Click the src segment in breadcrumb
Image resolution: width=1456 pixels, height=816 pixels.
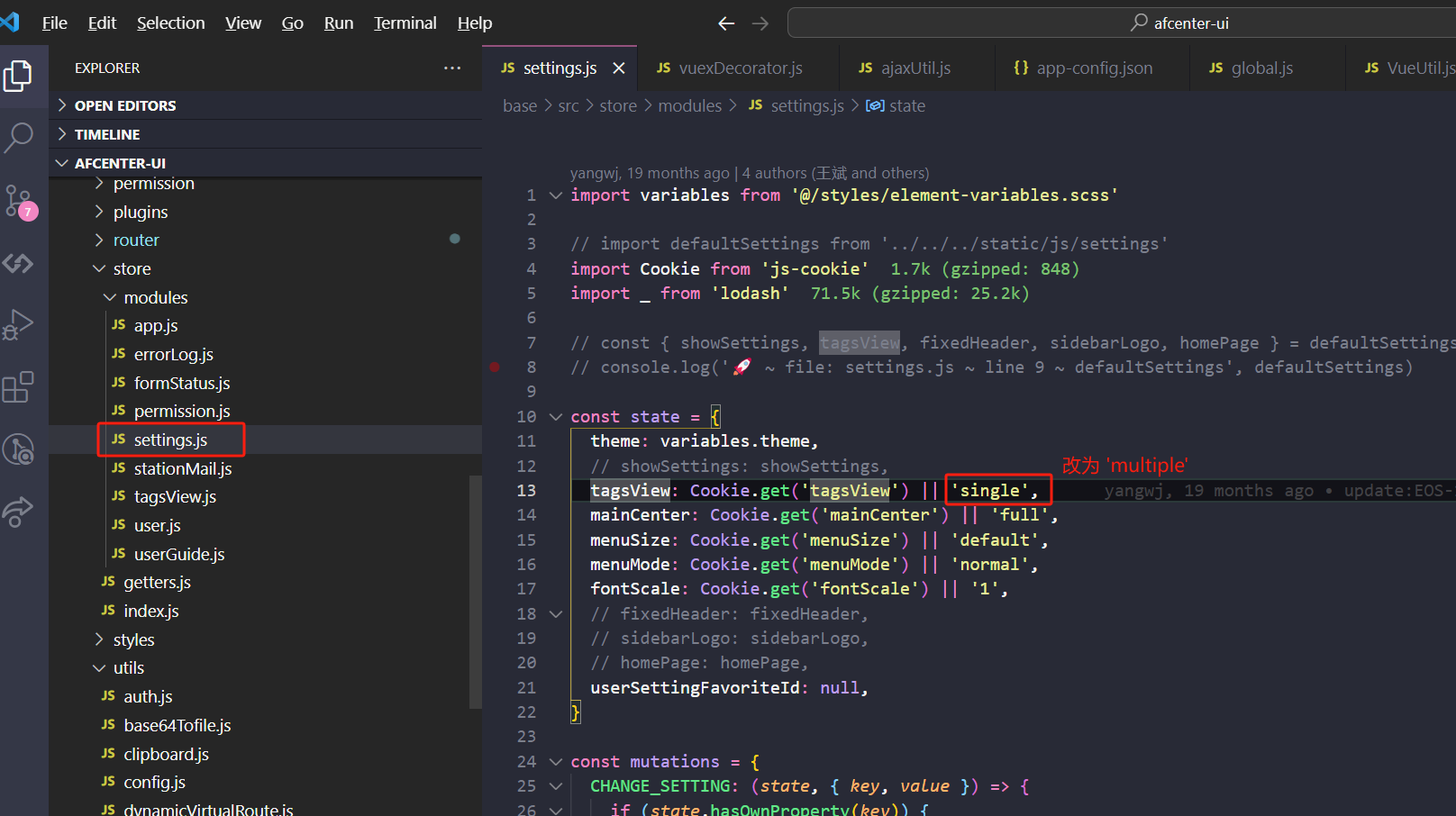click(x=569, y=106)
